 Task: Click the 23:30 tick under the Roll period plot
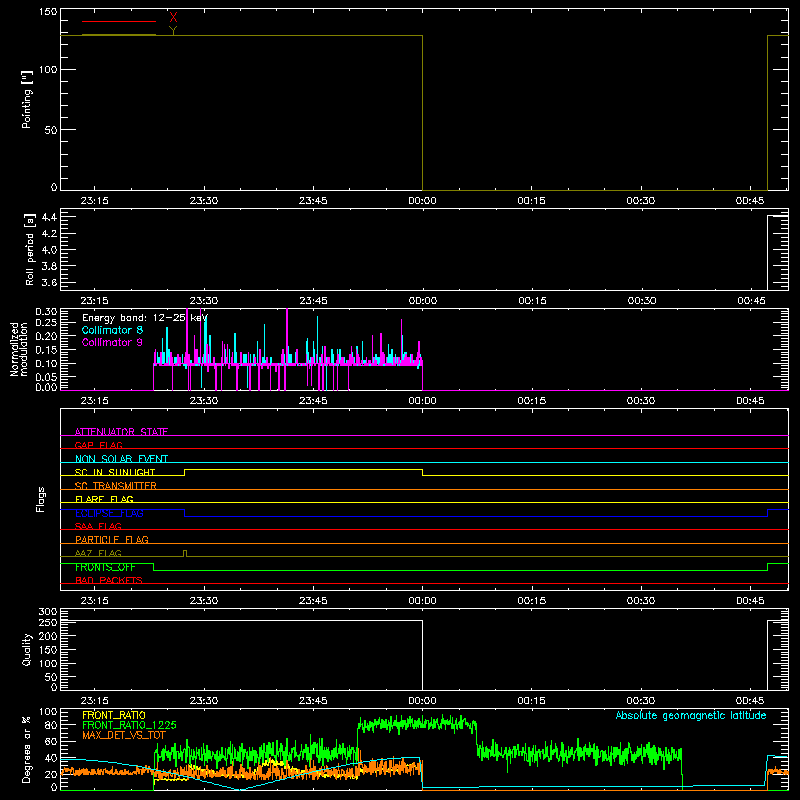(204, 301)
